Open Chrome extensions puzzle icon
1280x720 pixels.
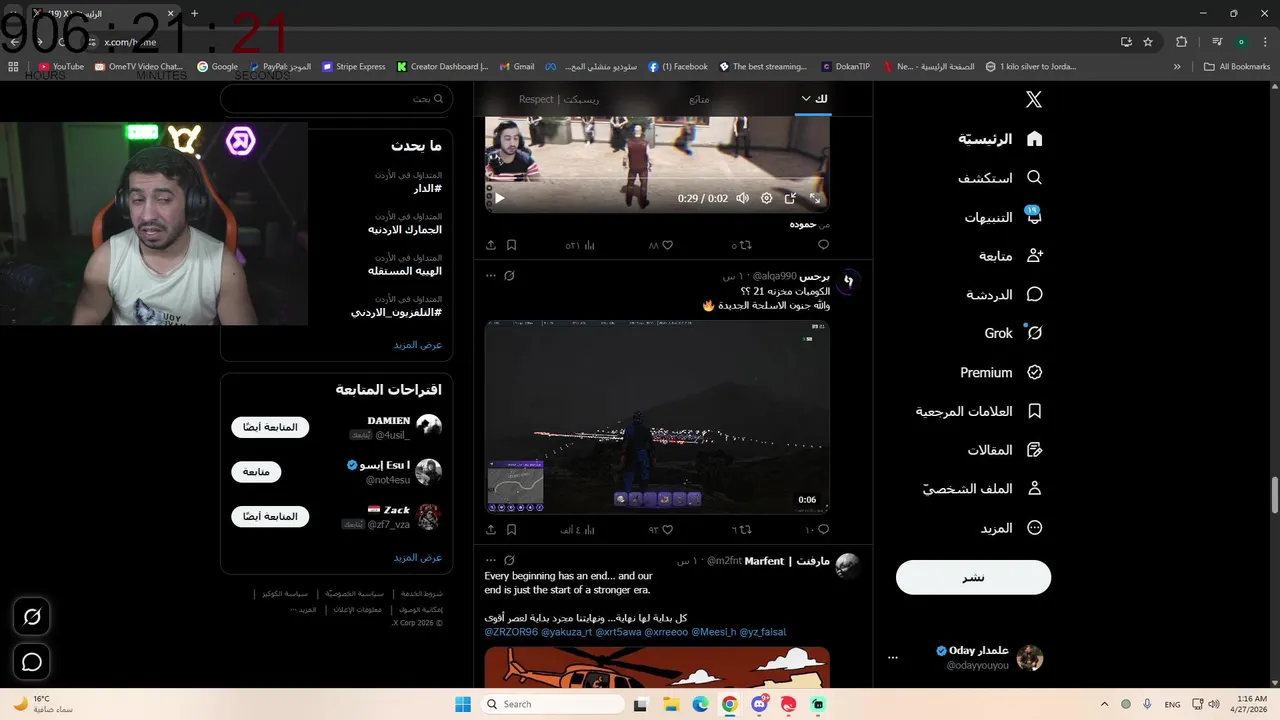pyautogui.click(x=1182, y=42)
